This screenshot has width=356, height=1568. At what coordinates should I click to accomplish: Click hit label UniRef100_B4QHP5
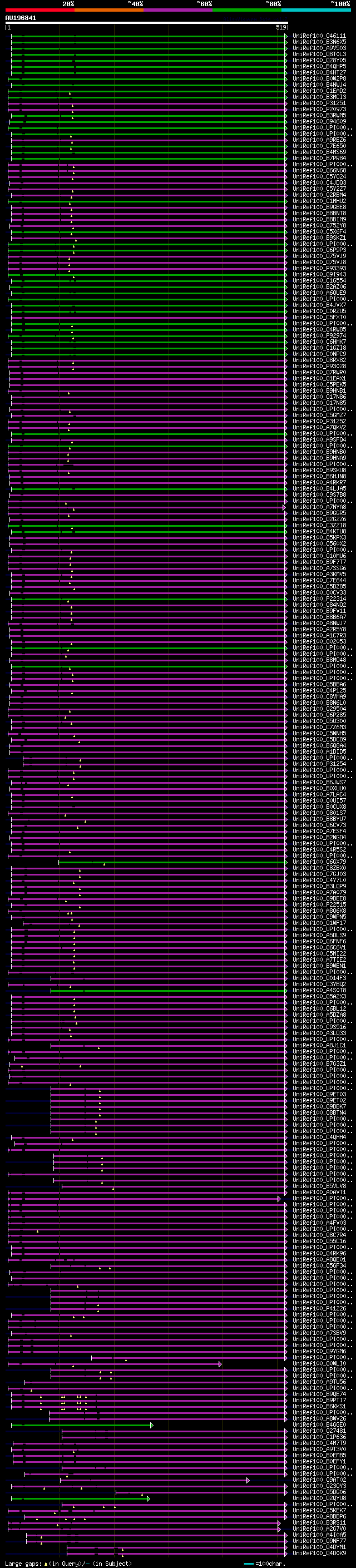[319, 66]
